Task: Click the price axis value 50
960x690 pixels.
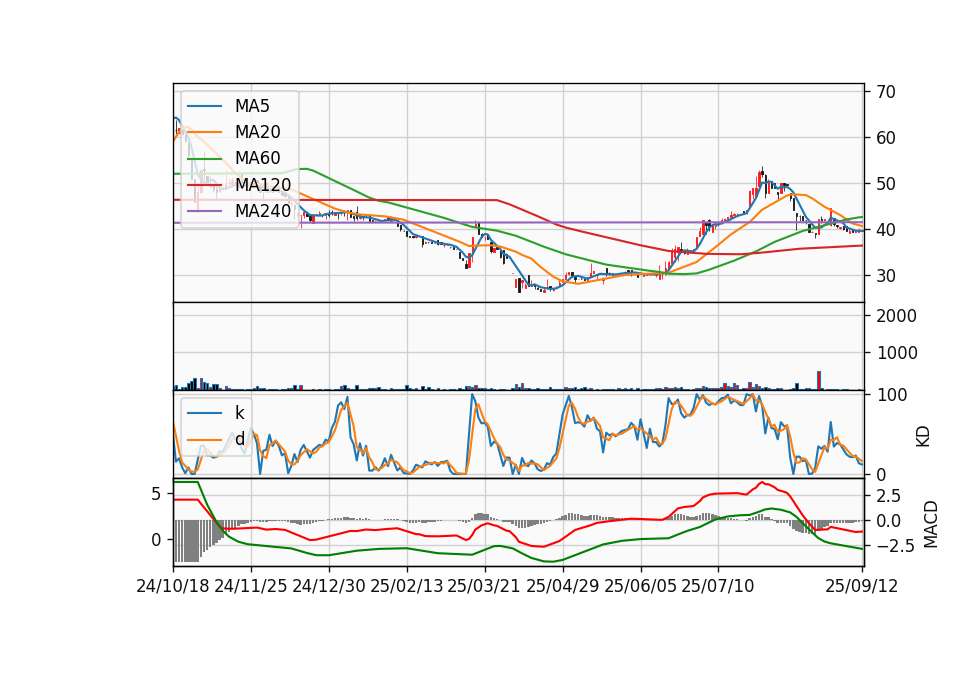Action: (885, 184)
